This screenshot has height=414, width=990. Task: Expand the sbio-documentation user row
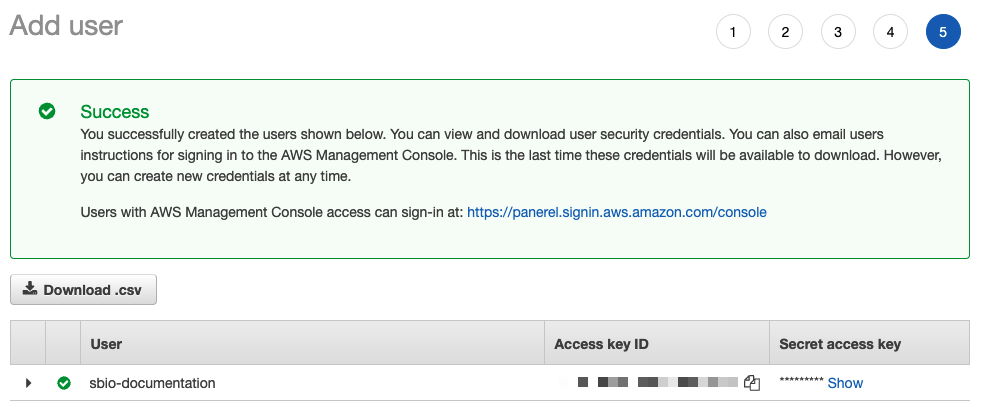tap(28, 383)
